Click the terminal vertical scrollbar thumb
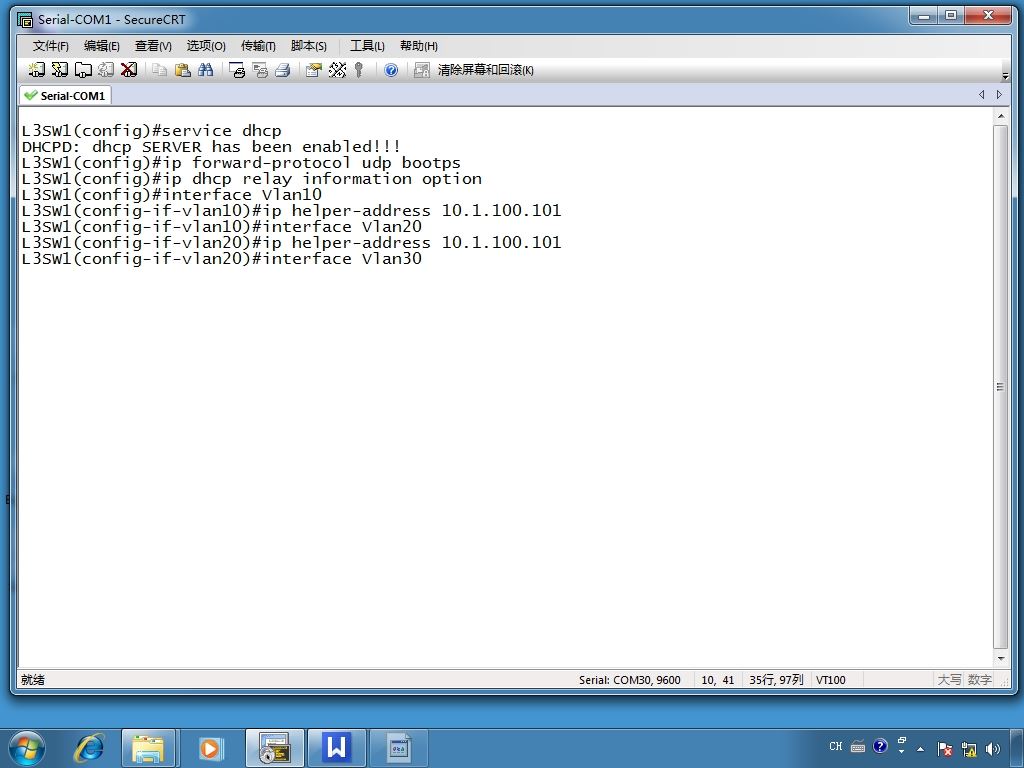The image size is (1024, 768). (x=1000, y=387)
